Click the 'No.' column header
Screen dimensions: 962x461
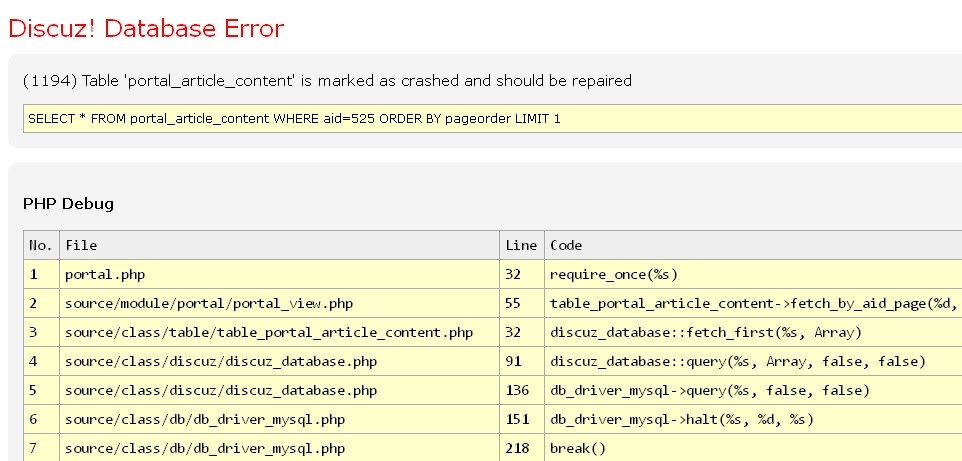41,246
